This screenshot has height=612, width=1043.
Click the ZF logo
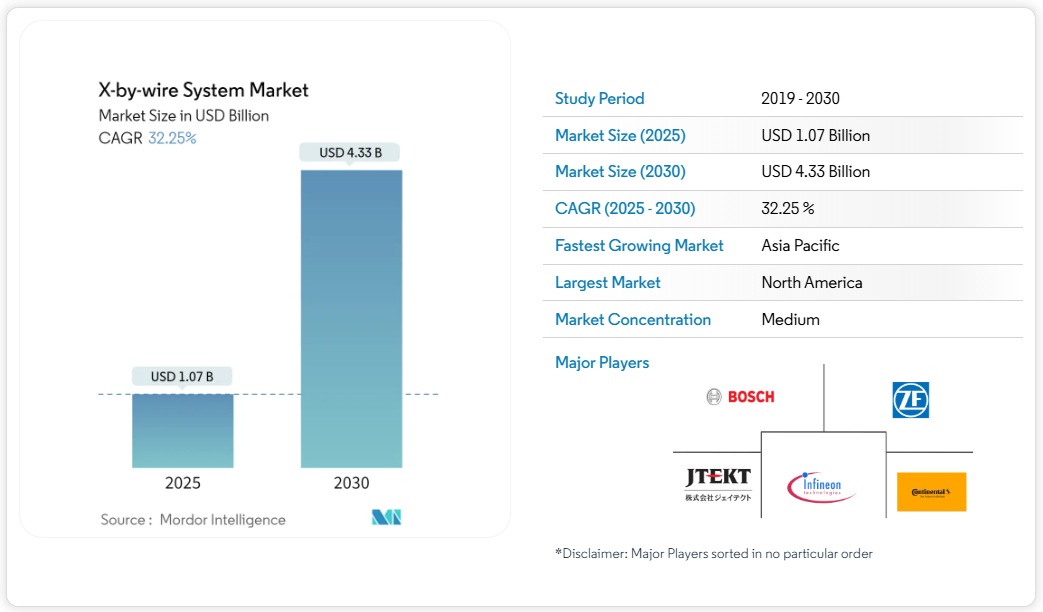coord(910,400)
